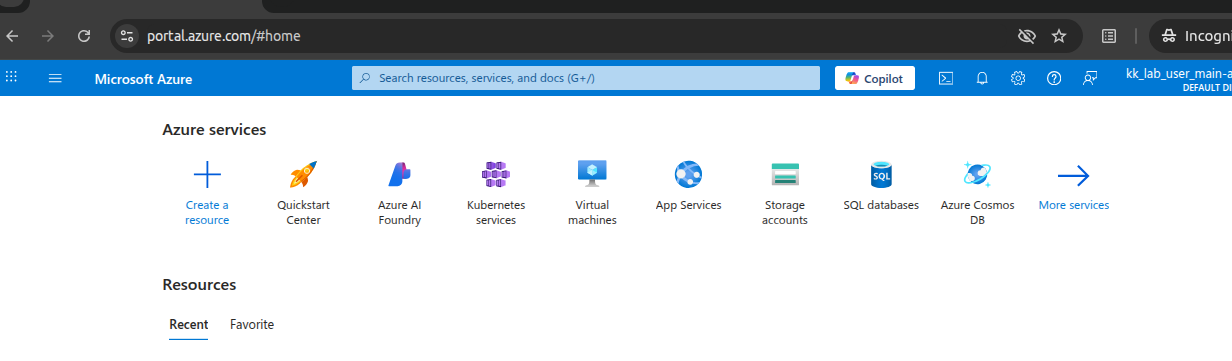Image resolution: width=1232 pixels, height=361 pixels.
Task: Open the browser side panel icon
Action: click(x=1109, y=36)
